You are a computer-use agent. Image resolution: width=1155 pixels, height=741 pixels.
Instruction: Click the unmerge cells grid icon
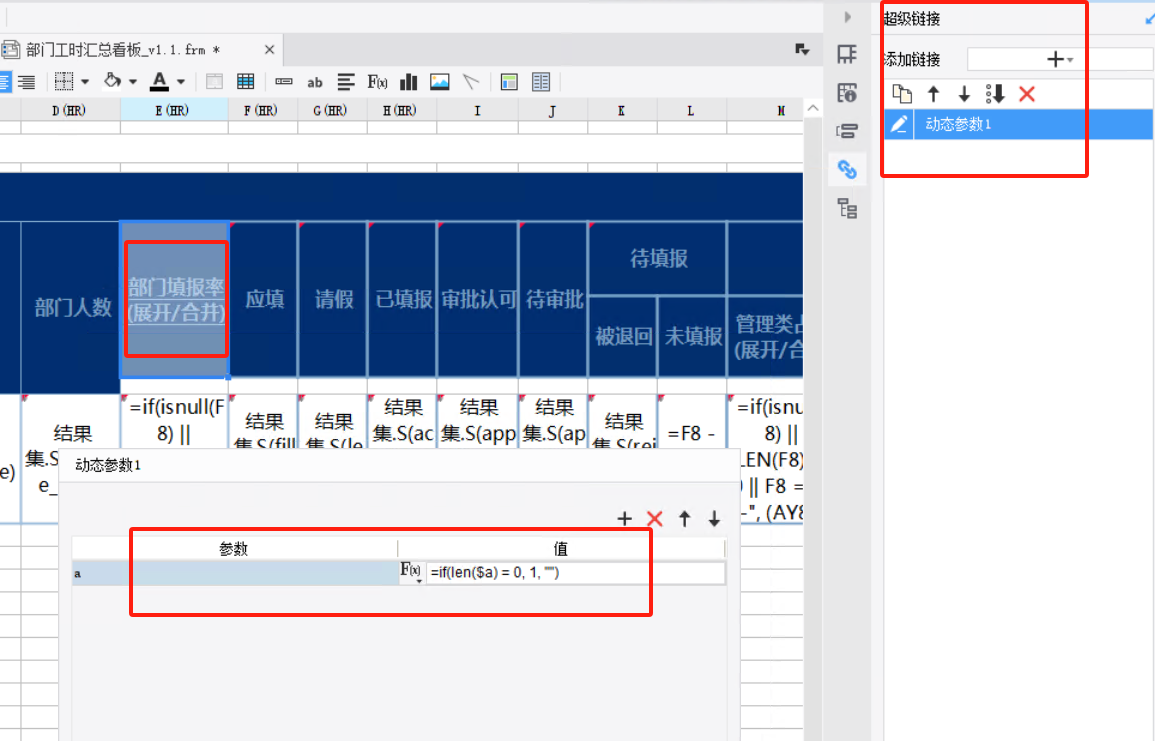245,82
